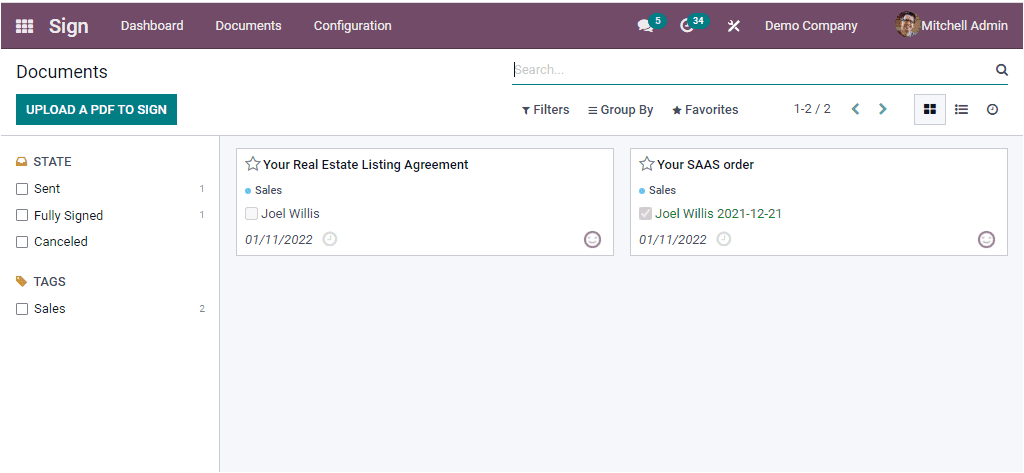
Task: Open the activities clock icon in navbar
Action: click(687, 26)
